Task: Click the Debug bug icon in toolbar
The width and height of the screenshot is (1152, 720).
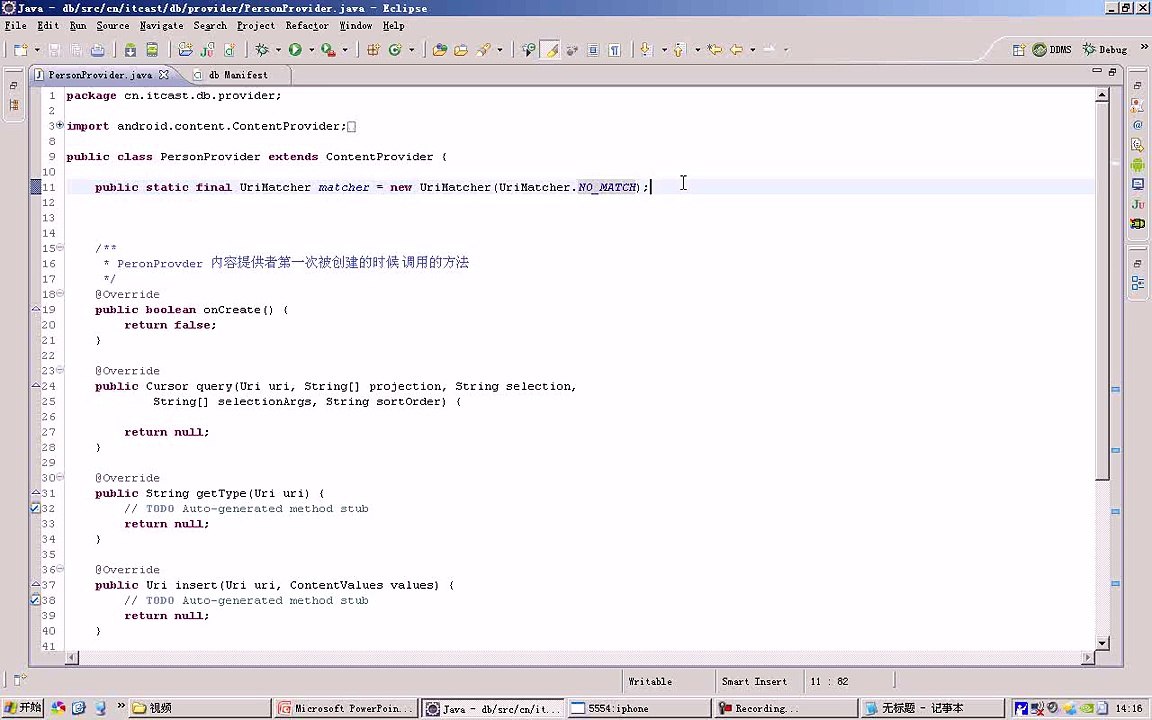Action: tap(262, 49)
